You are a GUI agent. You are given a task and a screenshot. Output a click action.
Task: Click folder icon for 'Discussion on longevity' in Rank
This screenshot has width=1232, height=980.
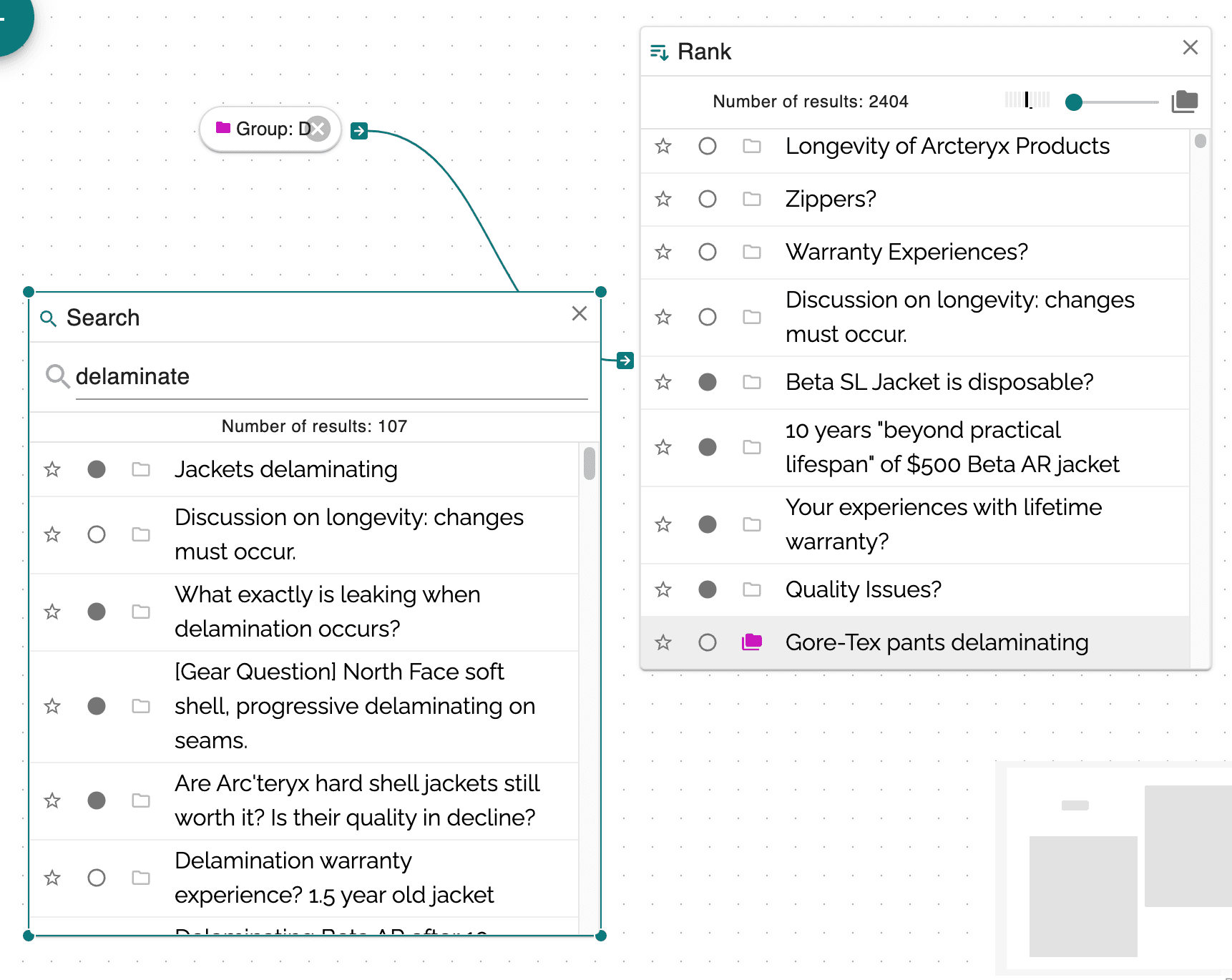click(x=752, y=318)
